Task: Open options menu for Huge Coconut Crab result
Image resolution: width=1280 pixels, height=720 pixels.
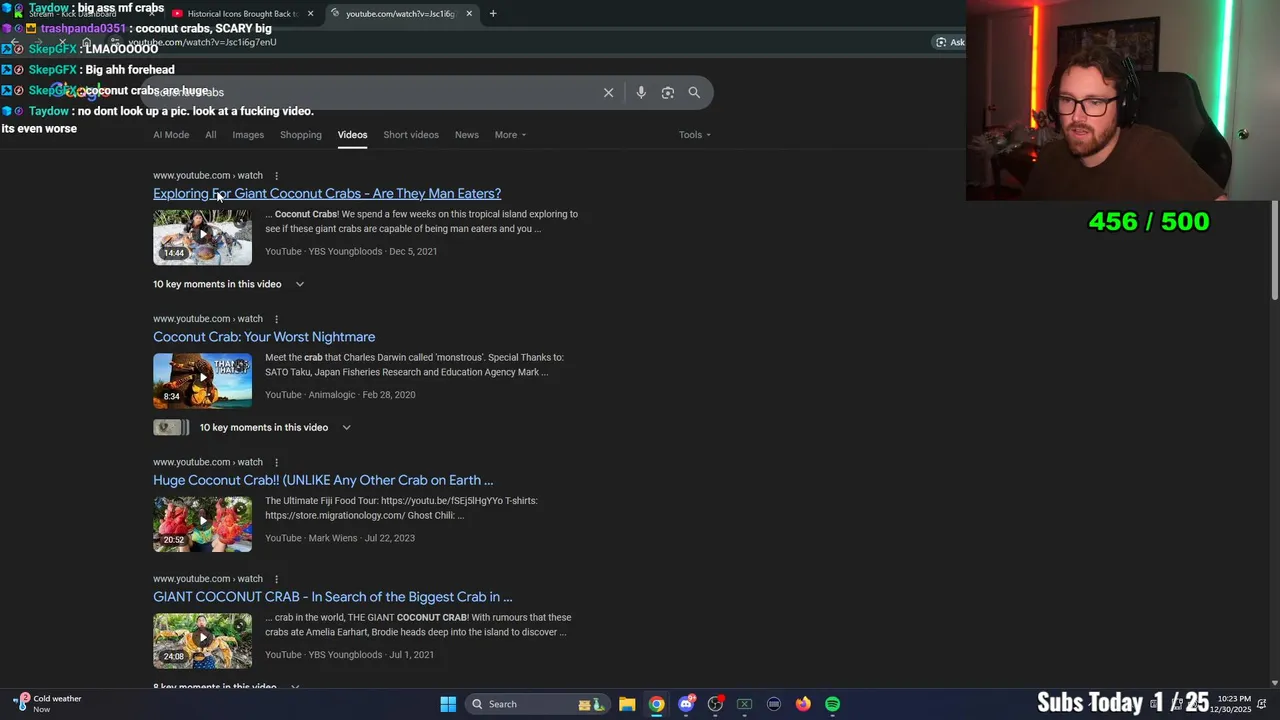Action: 276,462
